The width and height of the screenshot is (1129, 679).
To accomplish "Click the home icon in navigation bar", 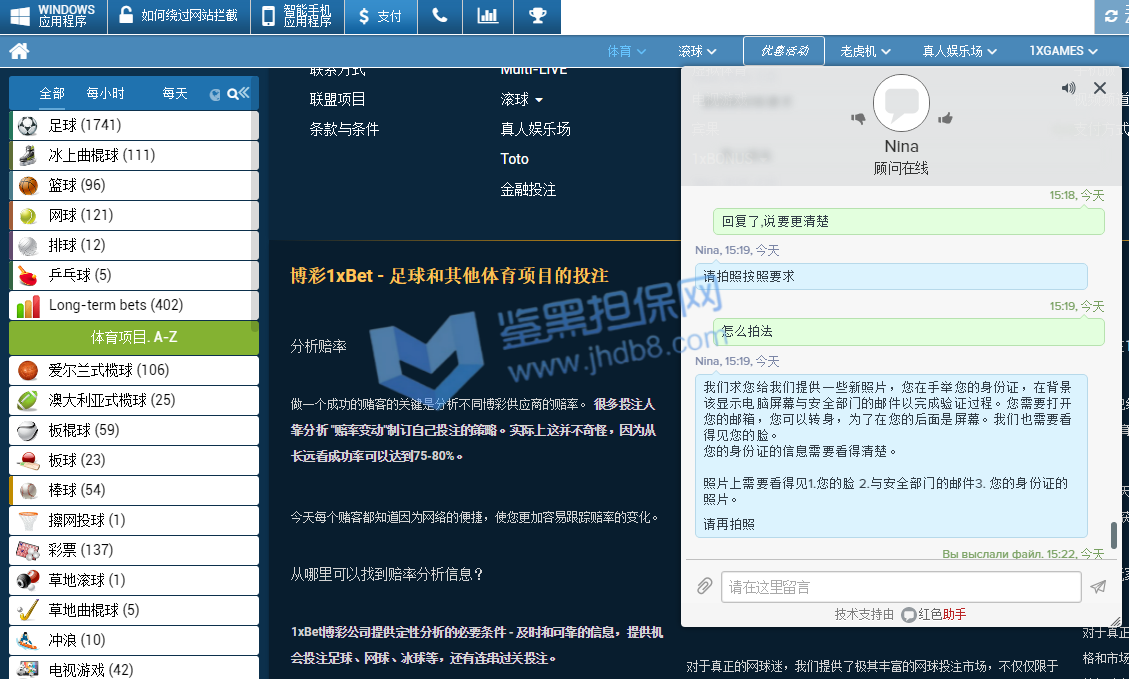I will tap(18, 51).
